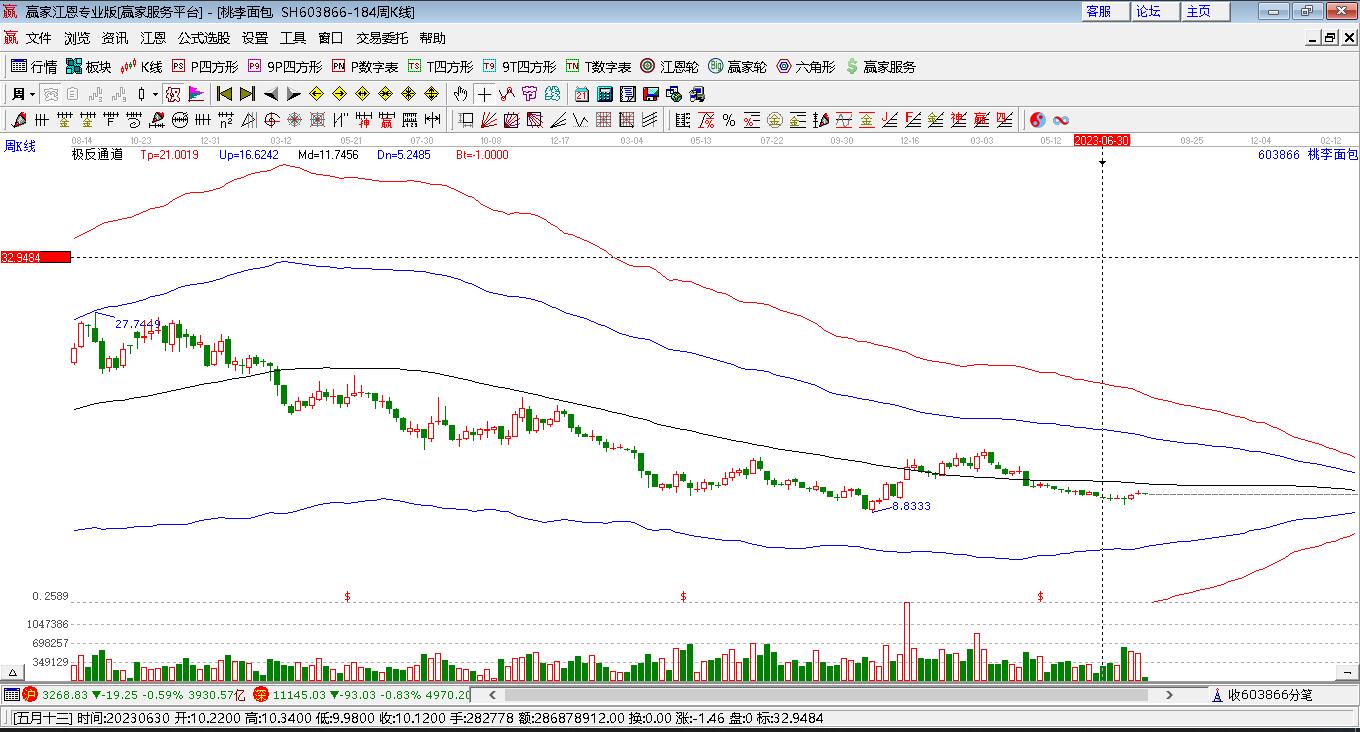Toggle the colored flag marker button
This screenshot has height=732, width=1360.
click(196, 94)
